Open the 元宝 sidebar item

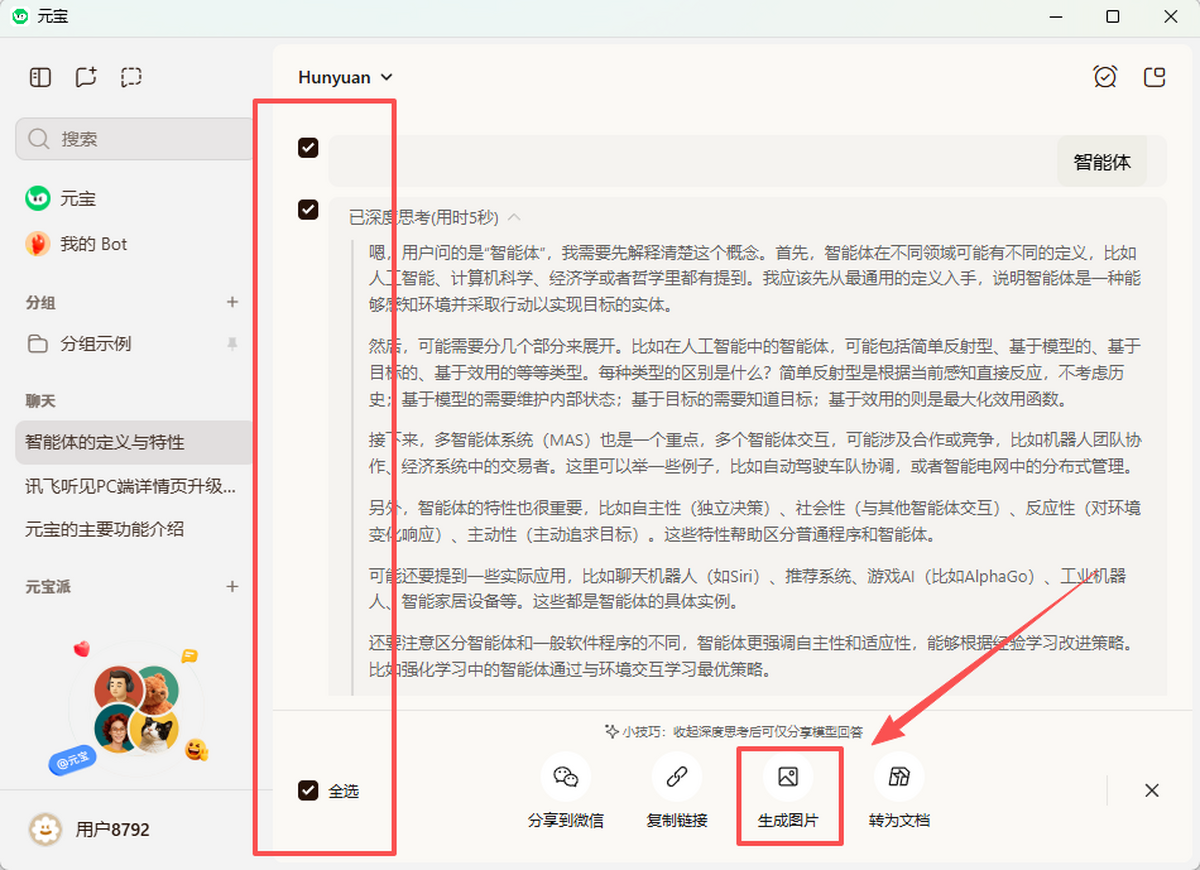tap(77, 198)
